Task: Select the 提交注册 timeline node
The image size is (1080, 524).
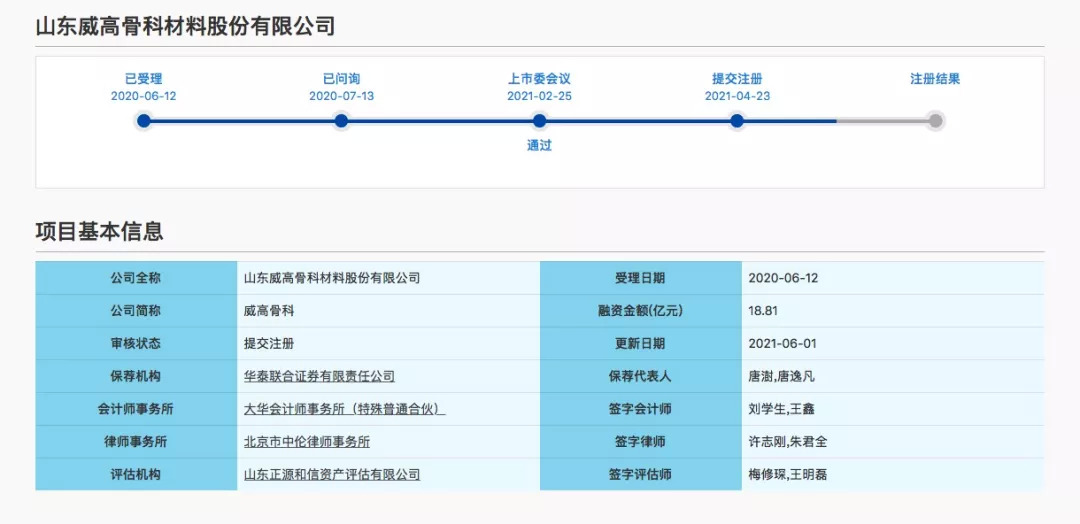Action: pyautogui.click(x=737, y=121)
